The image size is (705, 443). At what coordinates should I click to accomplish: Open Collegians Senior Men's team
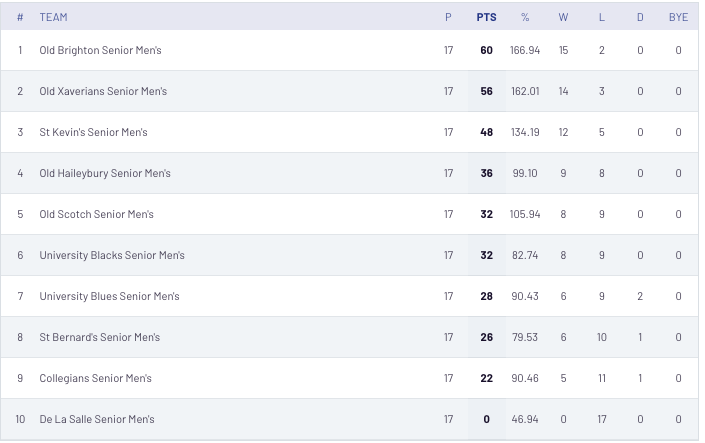coord(95,378)
